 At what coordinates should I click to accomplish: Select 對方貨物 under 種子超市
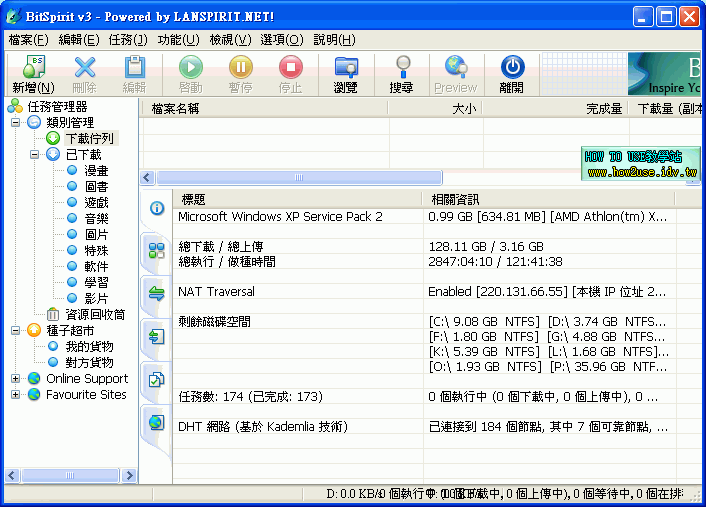89,362
